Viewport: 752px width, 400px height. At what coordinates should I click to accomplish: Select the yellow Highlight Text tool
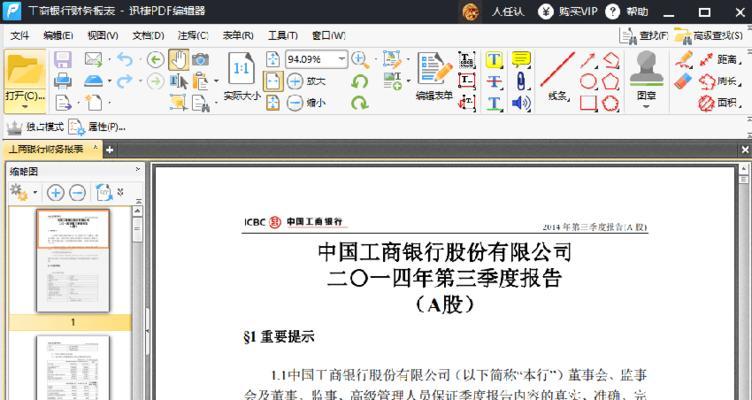coord(494,59)
